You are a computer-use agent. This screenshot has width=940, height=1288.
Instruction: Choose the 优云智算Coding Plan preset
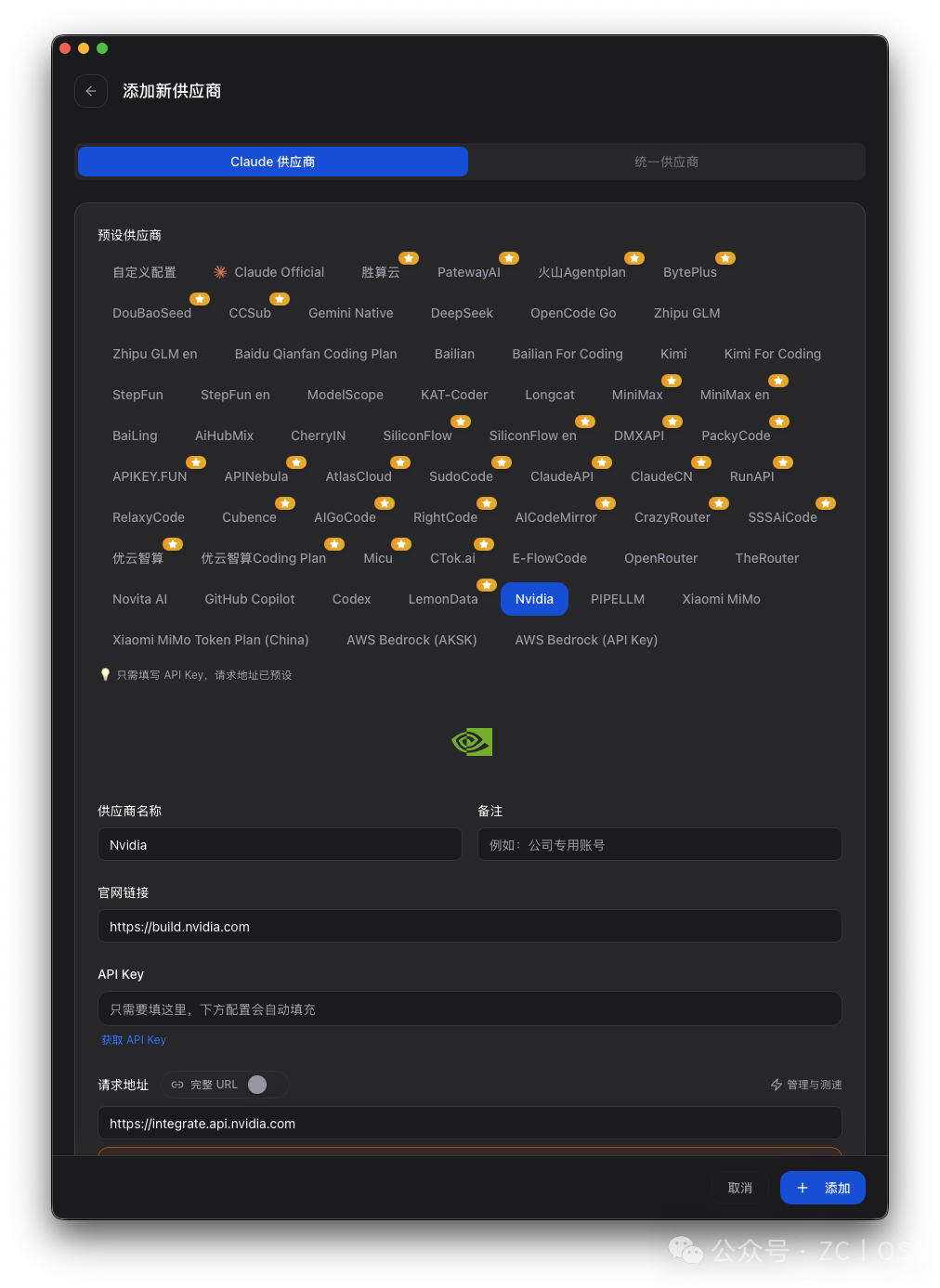click(264, 558)
